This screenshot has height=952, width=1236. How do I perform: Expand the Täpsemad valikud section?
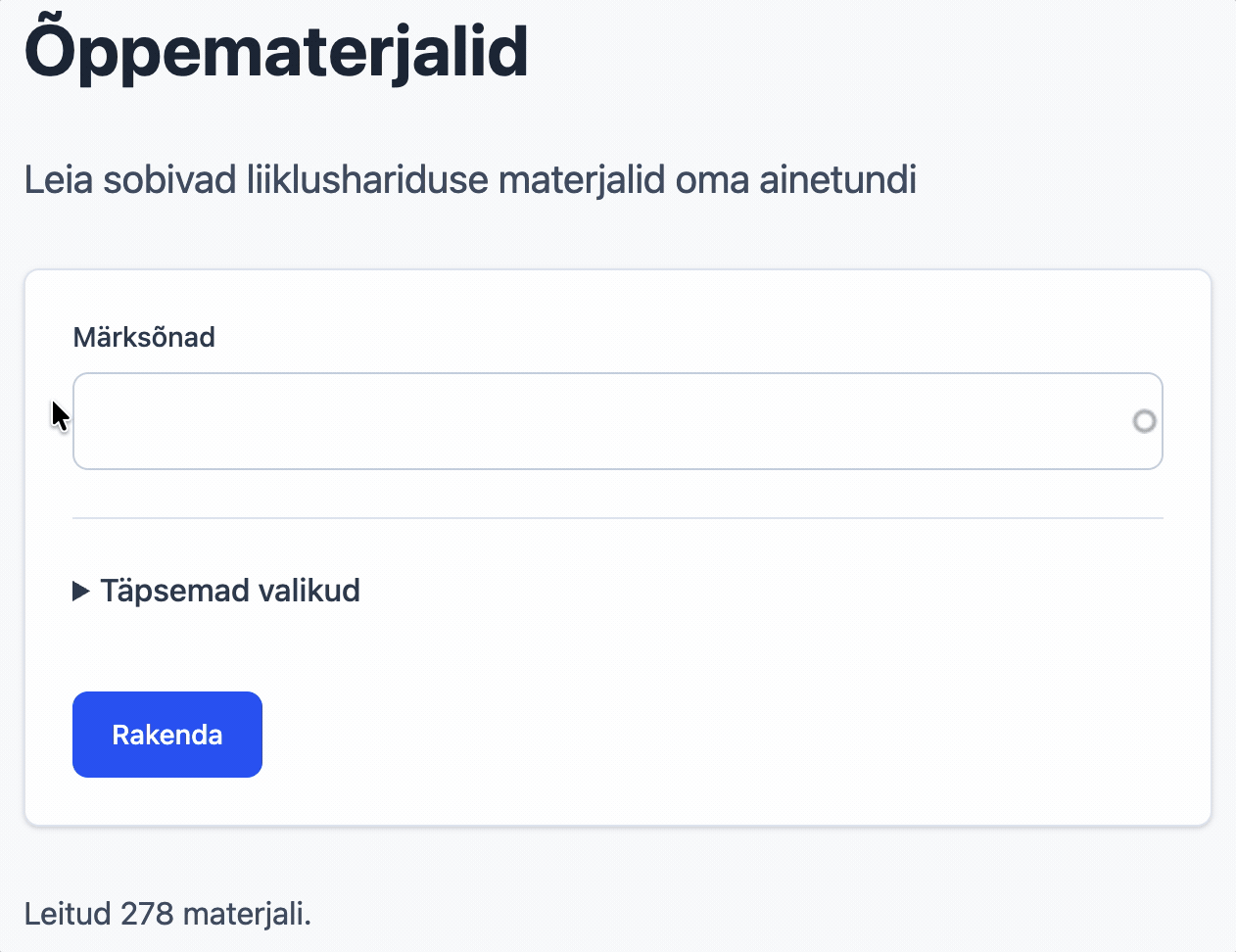[215, 591]
